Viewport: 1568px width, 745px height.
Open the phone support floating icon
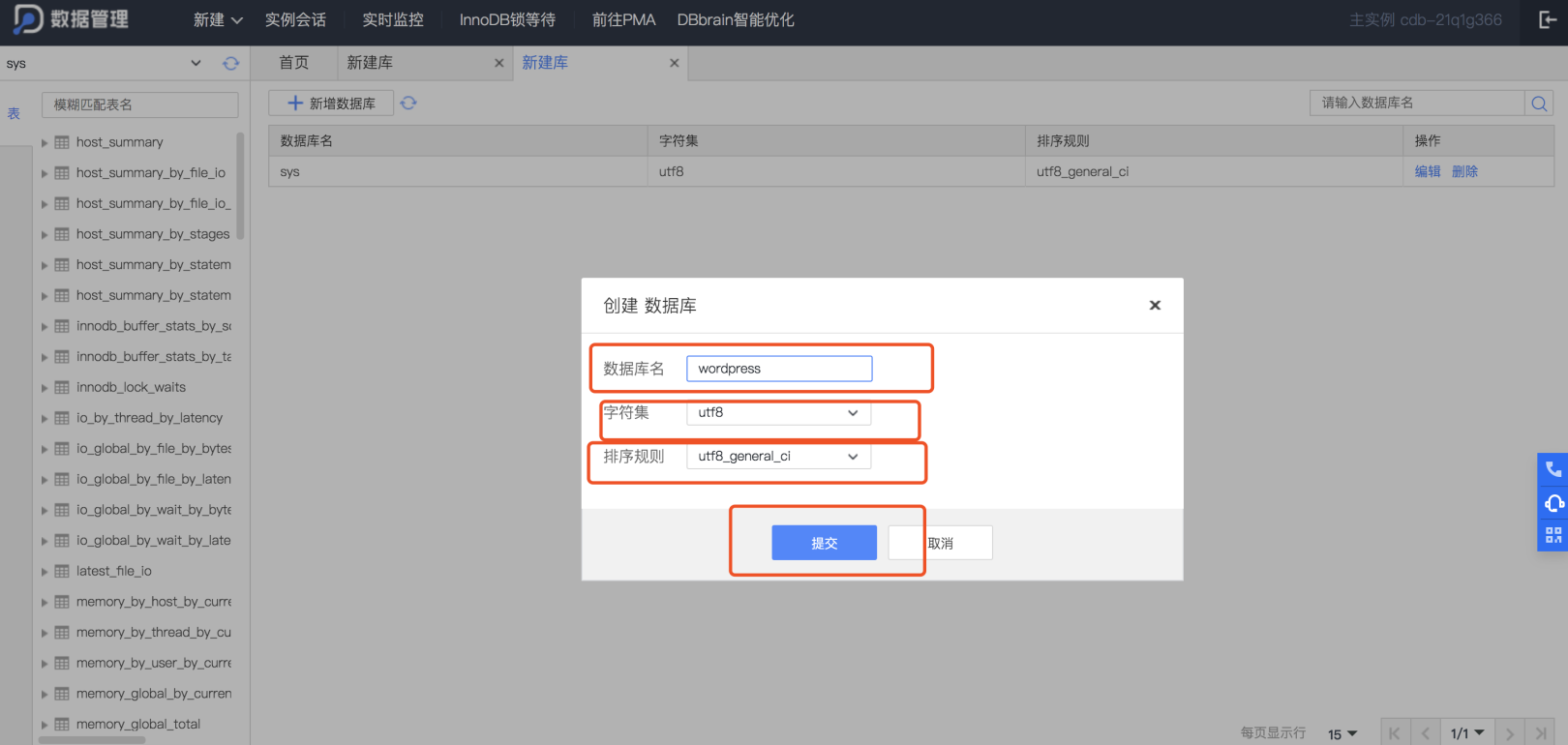coord(1553,469)
